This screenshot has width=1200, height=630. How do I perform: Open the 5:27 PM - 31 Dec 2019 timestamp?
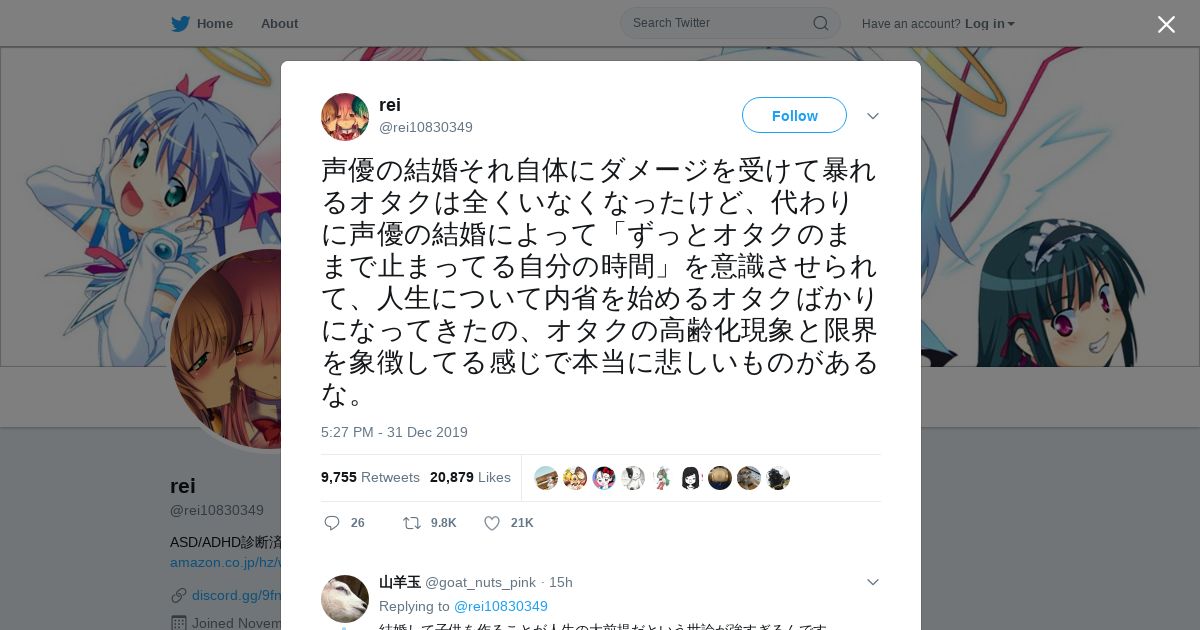(394, 432)
